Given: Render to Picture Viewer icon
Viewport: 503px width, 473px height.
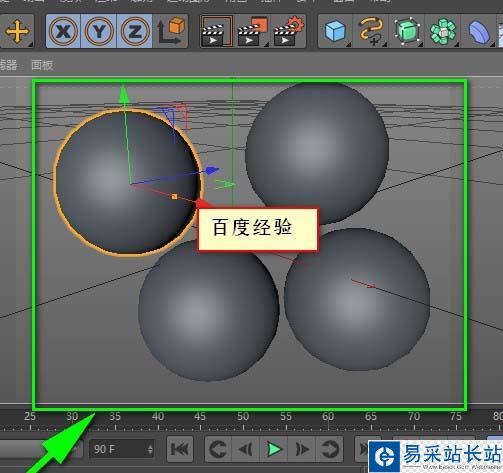Looking at the screenshot, I should click(x=252, y=32).
